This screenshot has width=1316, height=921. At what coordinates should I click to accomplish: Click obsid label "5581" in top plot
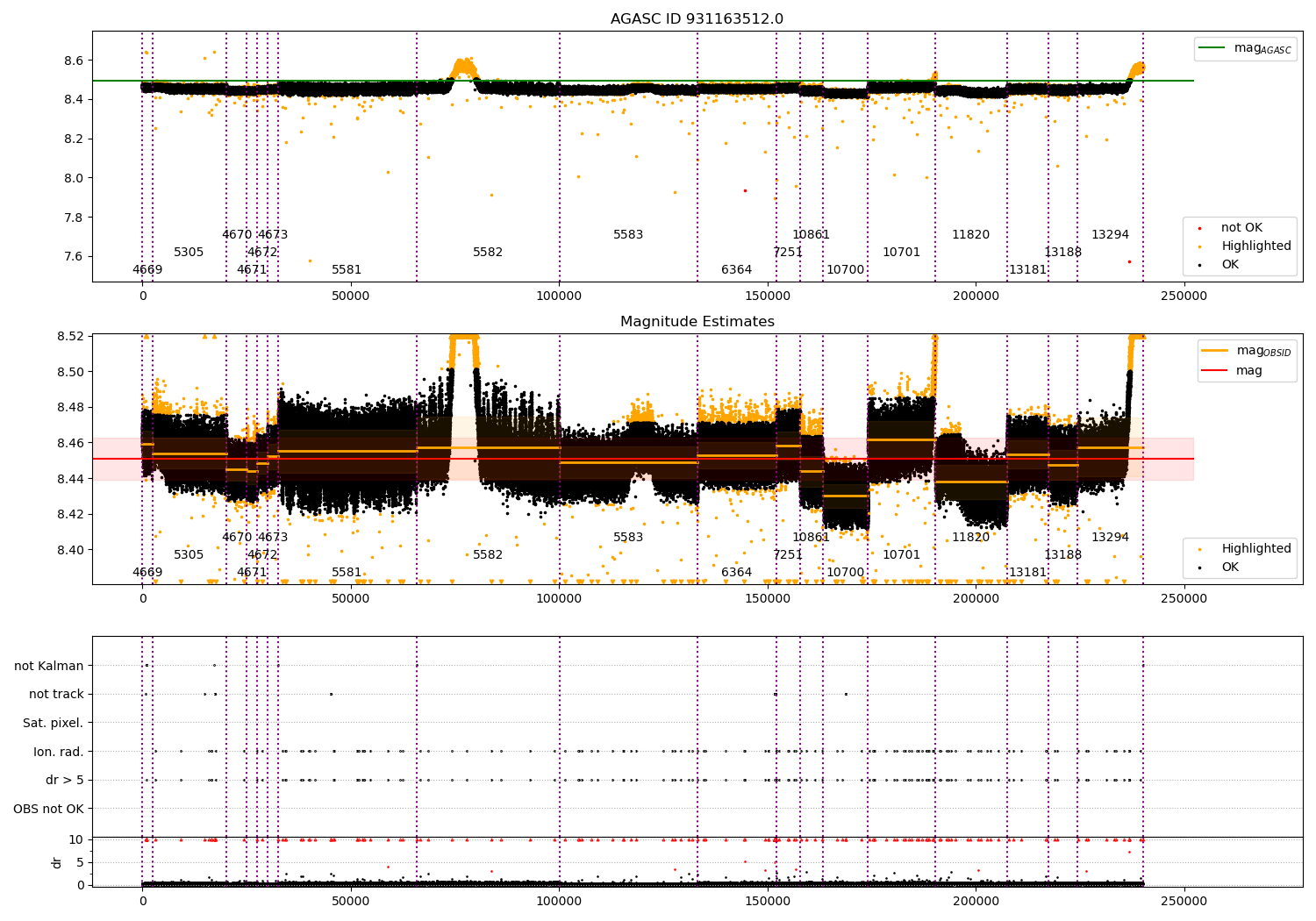coord(347,270)
